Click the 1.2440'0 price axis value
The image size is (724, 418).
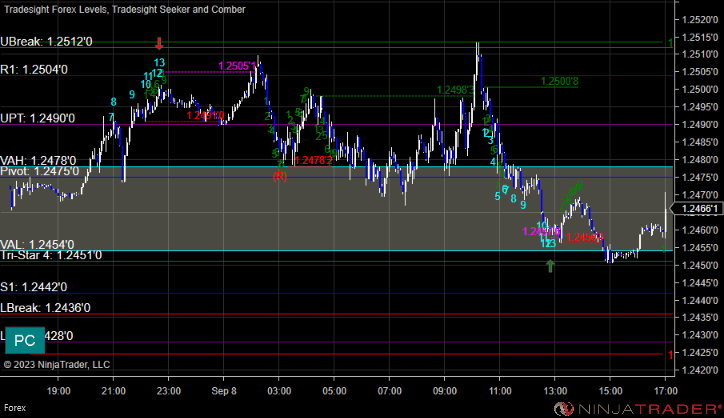click(x=701, y=300)
